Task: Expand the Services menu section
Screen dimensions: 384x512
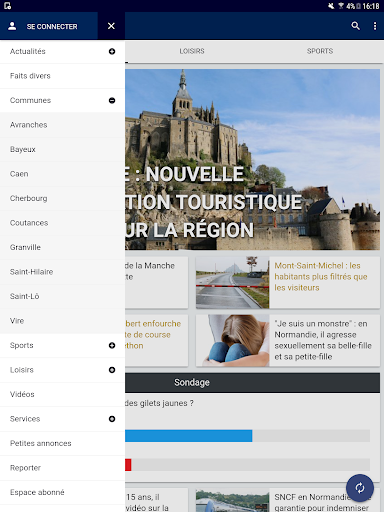Action: coord(112,419)
